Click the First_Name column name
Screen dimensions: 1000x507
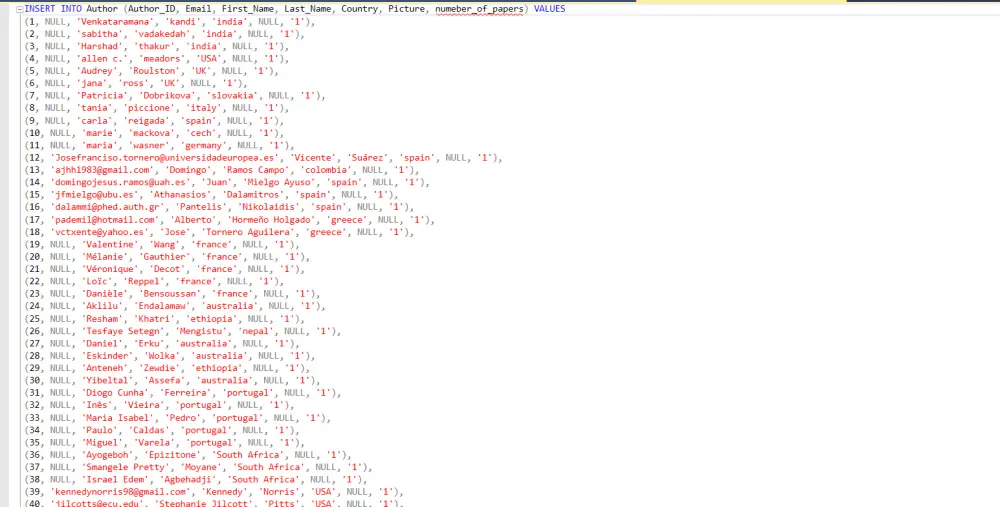(x=247, y=9)
